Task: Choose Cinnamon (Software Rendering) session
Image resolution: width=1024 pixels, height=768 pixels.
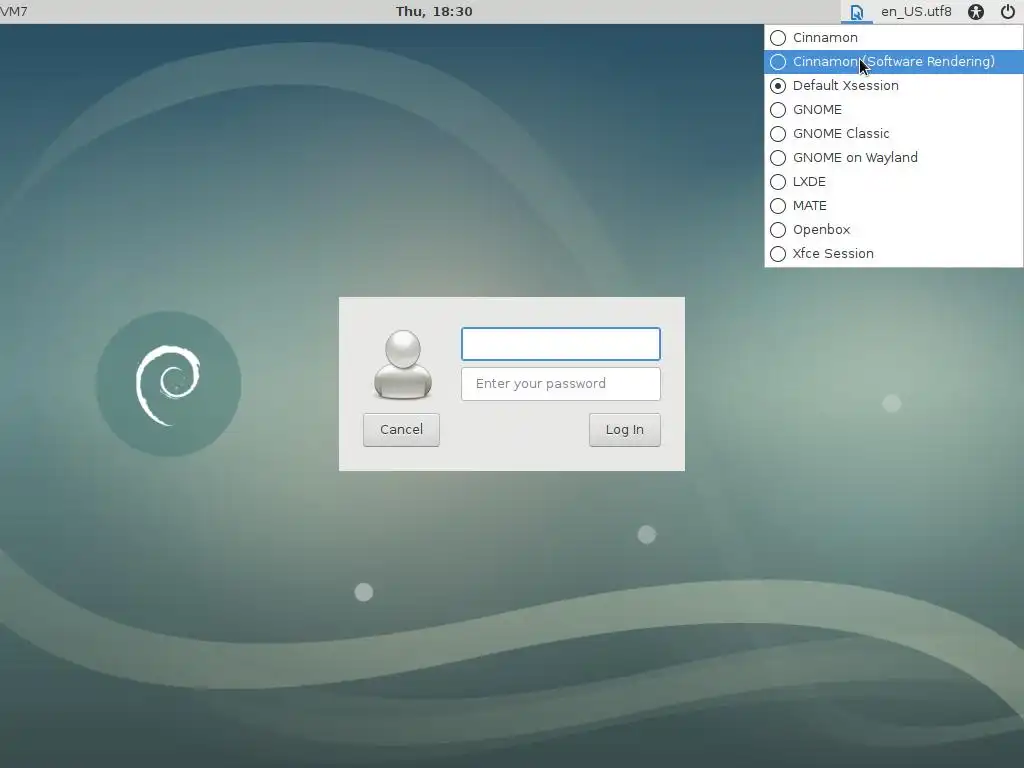Action: 893,62
